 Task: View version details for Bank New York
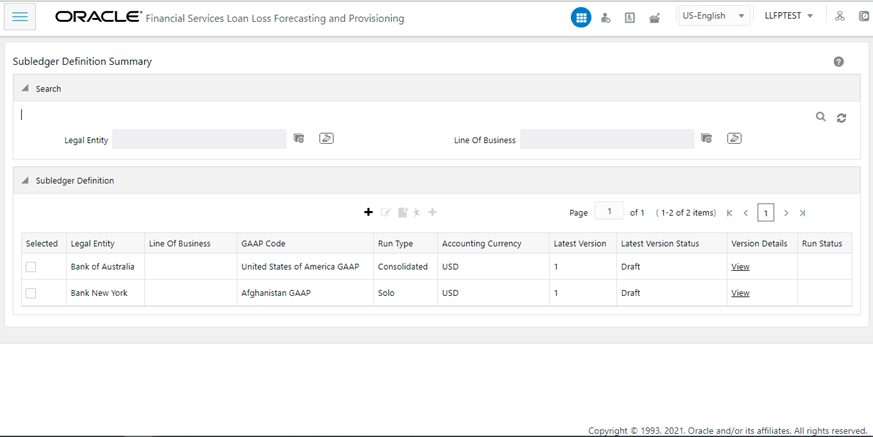coord(740,293)
